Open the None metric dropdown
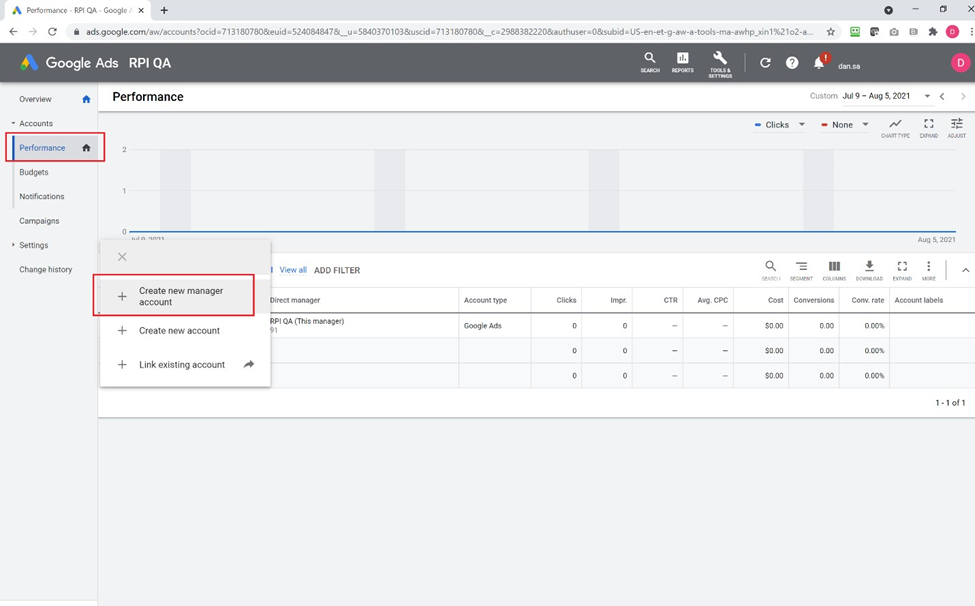Image resolution: width=975 pixels, height=606 pixels. click(845, 125)
